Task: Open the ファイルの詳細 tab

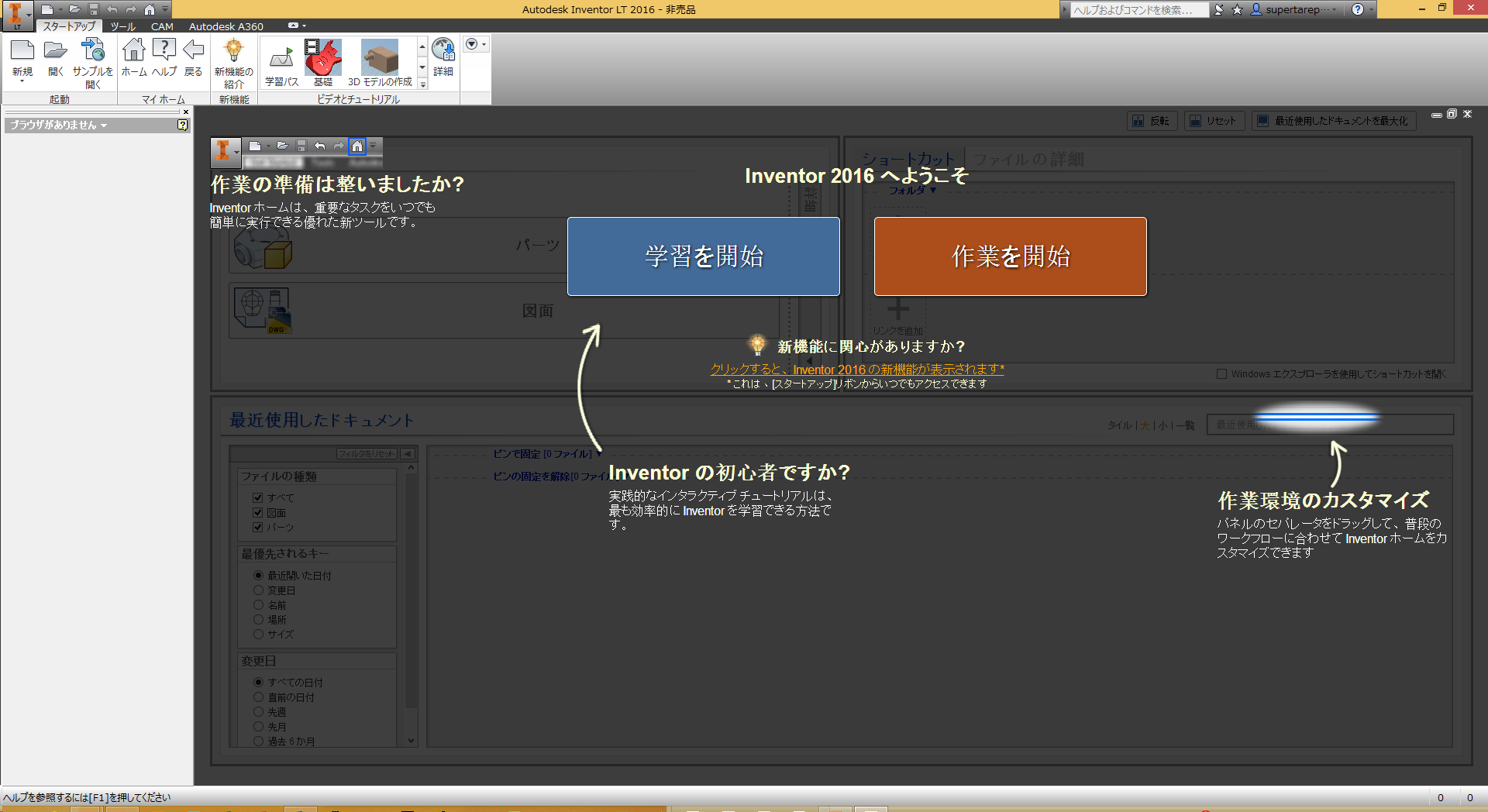Action: [1028, 160]
